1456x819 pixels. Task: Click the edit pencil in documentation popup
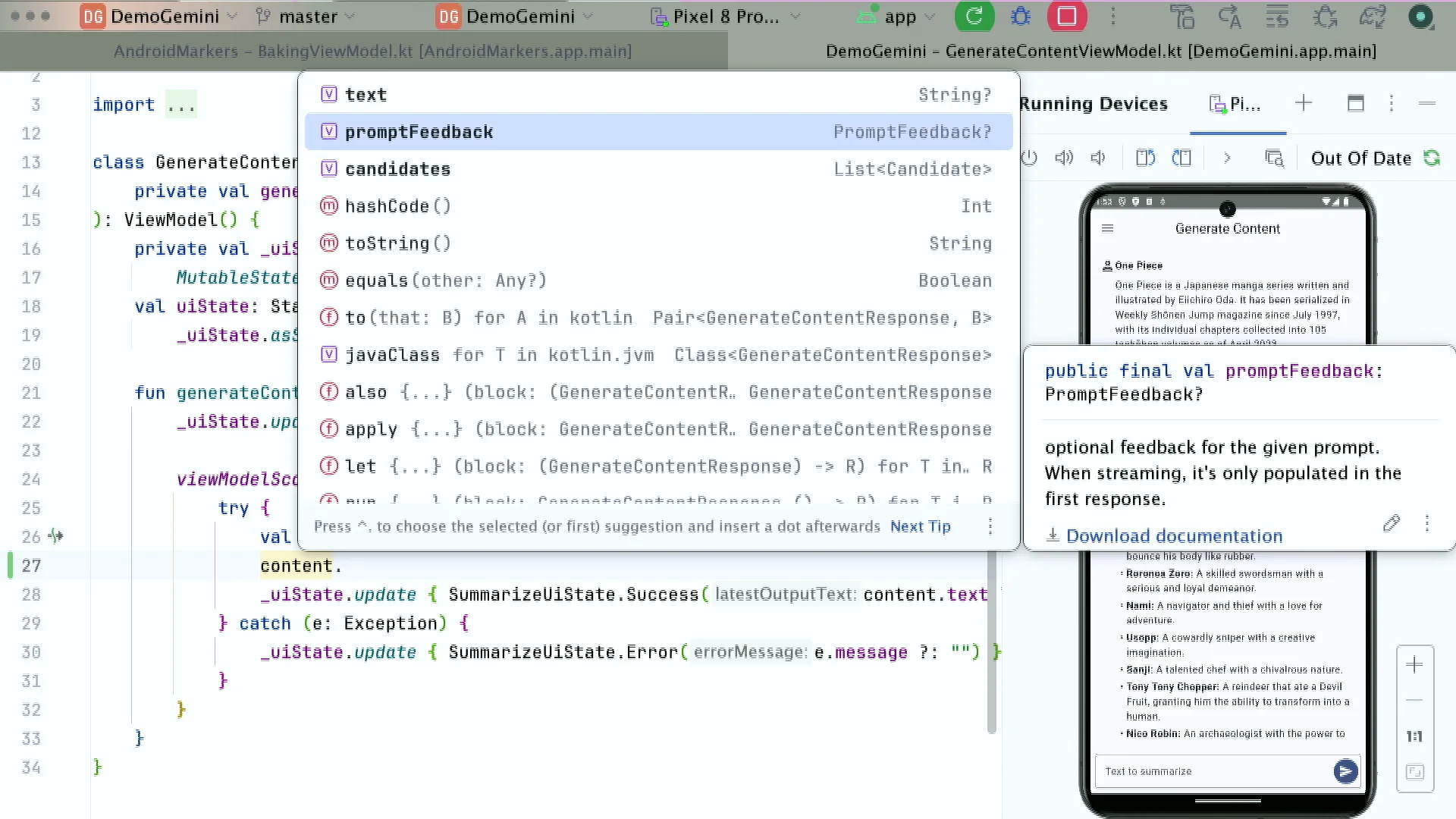point(1392,523)
